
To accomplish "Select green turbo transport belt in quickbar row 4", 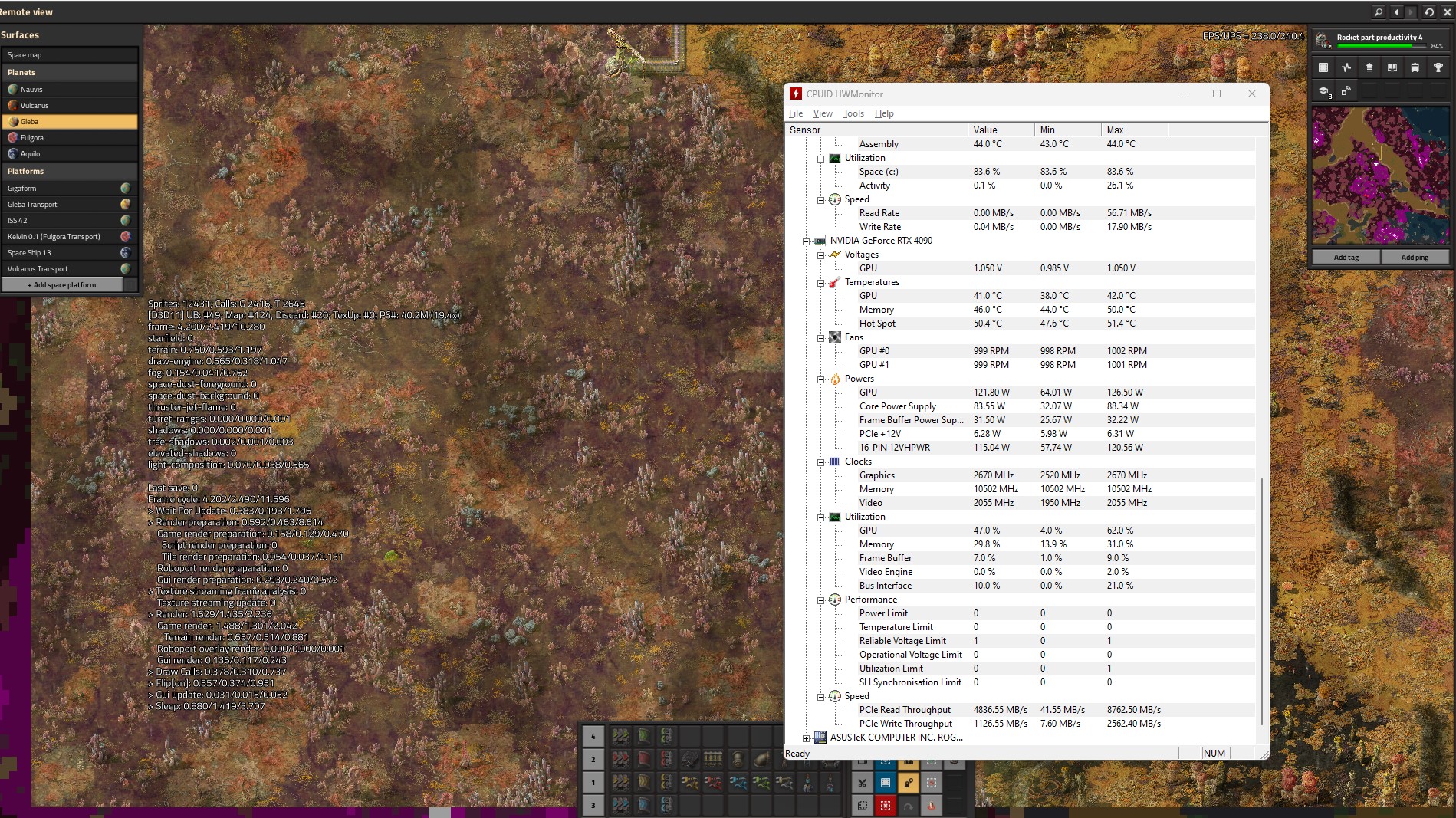I will (621, 736).
